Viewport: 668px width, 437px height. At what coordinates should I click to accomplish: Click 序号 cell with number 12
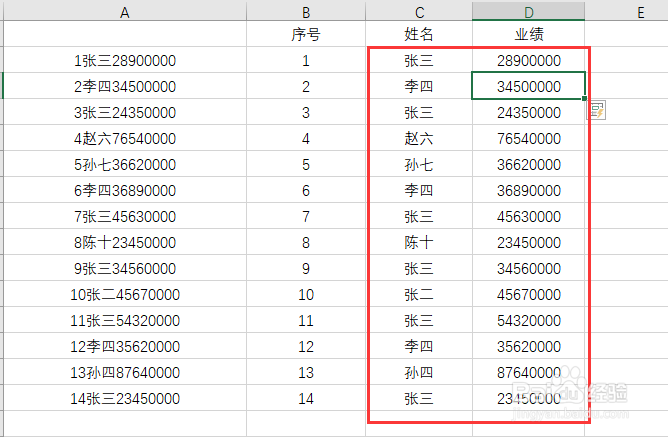click(x=306, y=346)
